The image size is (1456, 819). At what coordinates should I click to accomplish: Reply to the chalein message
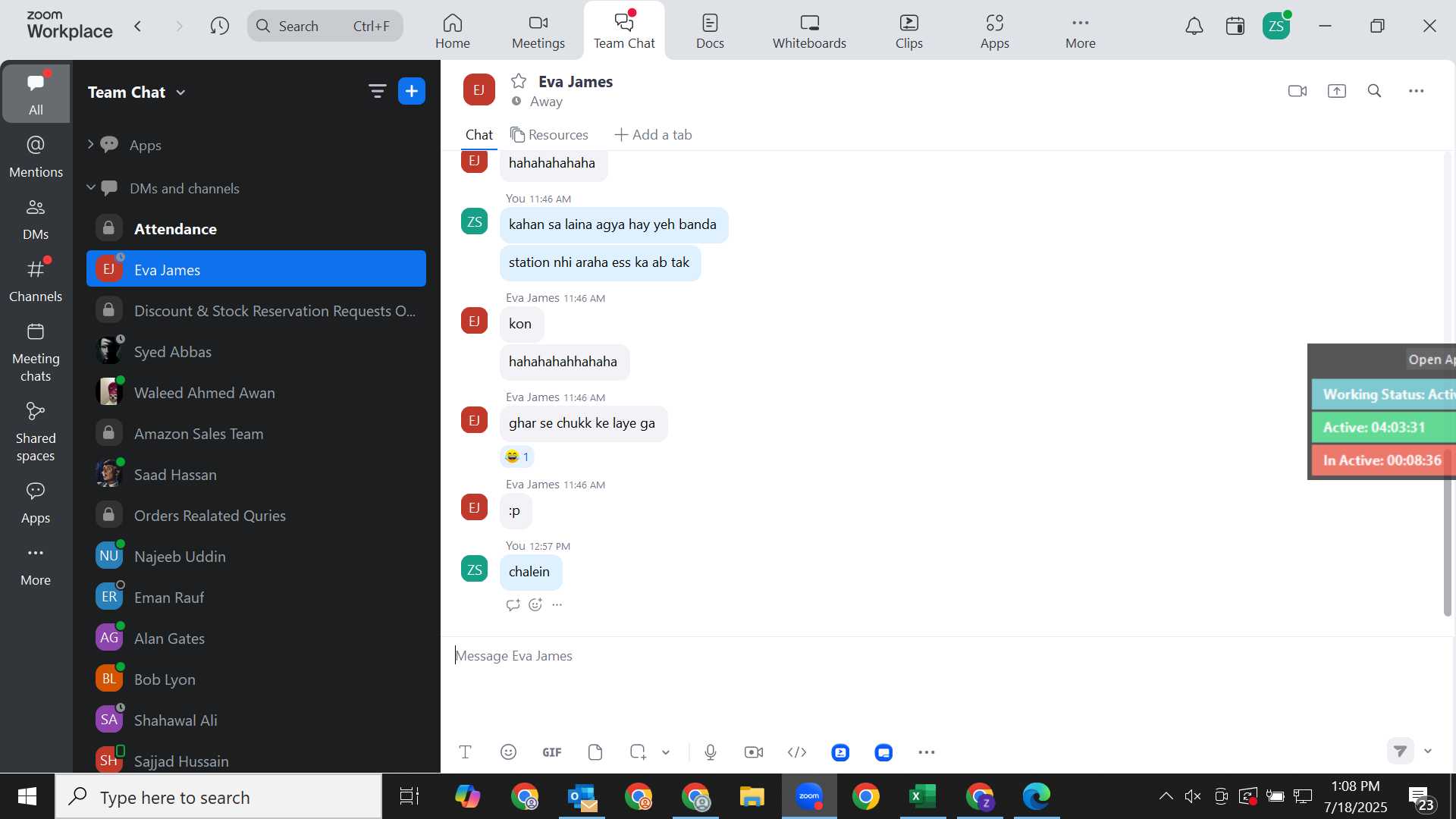[513, 604]
